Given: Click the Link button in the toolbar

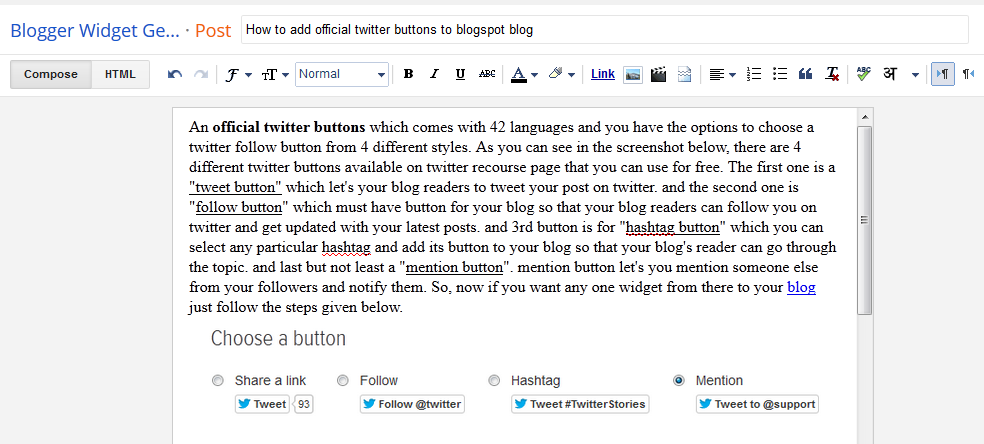Looking at the screenshot, I should point(602,74).
